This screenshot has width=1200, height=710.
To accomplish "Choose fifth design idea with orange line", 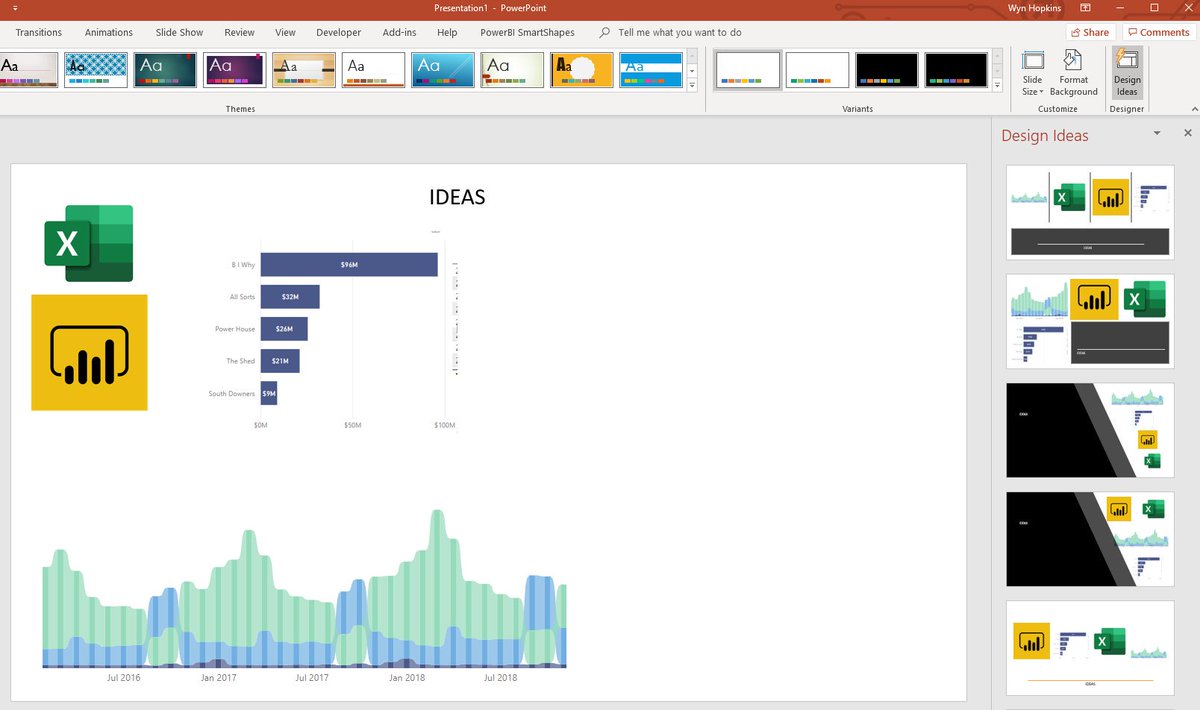I will (x=1090, y=647).
